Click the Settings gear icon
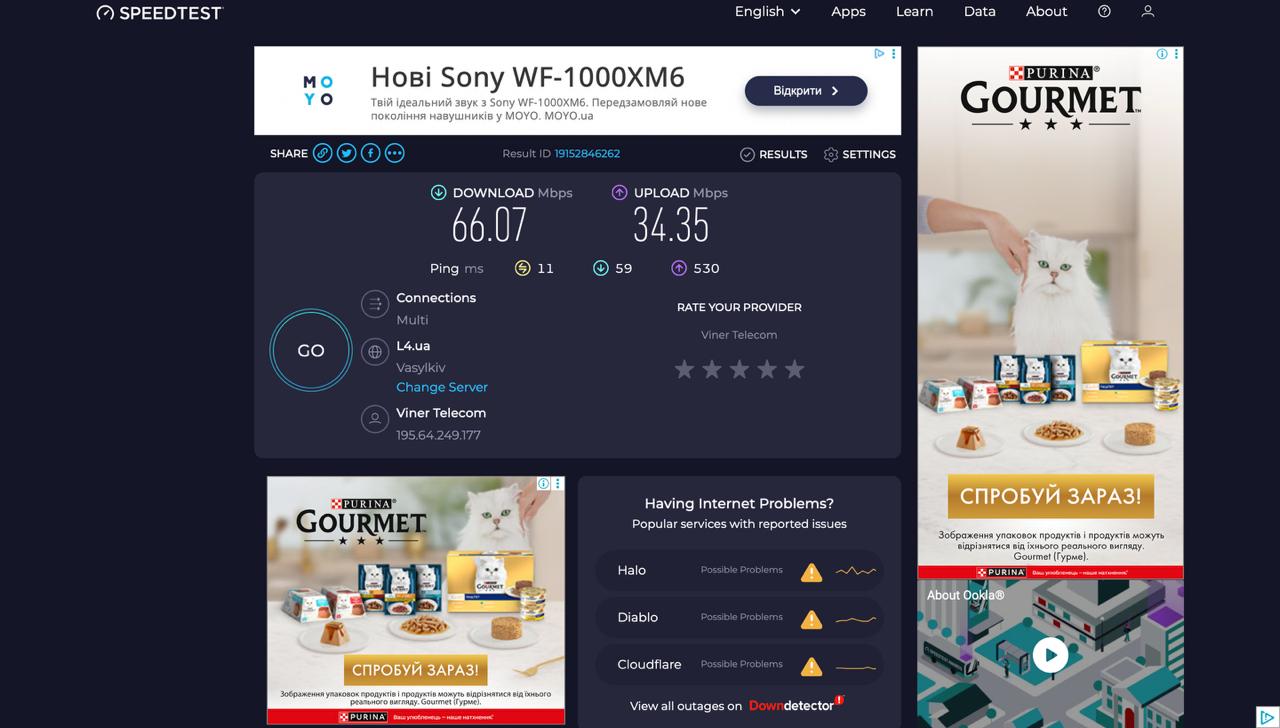The height and width of the screenshot is (728, 1280). tap(831, 154)
